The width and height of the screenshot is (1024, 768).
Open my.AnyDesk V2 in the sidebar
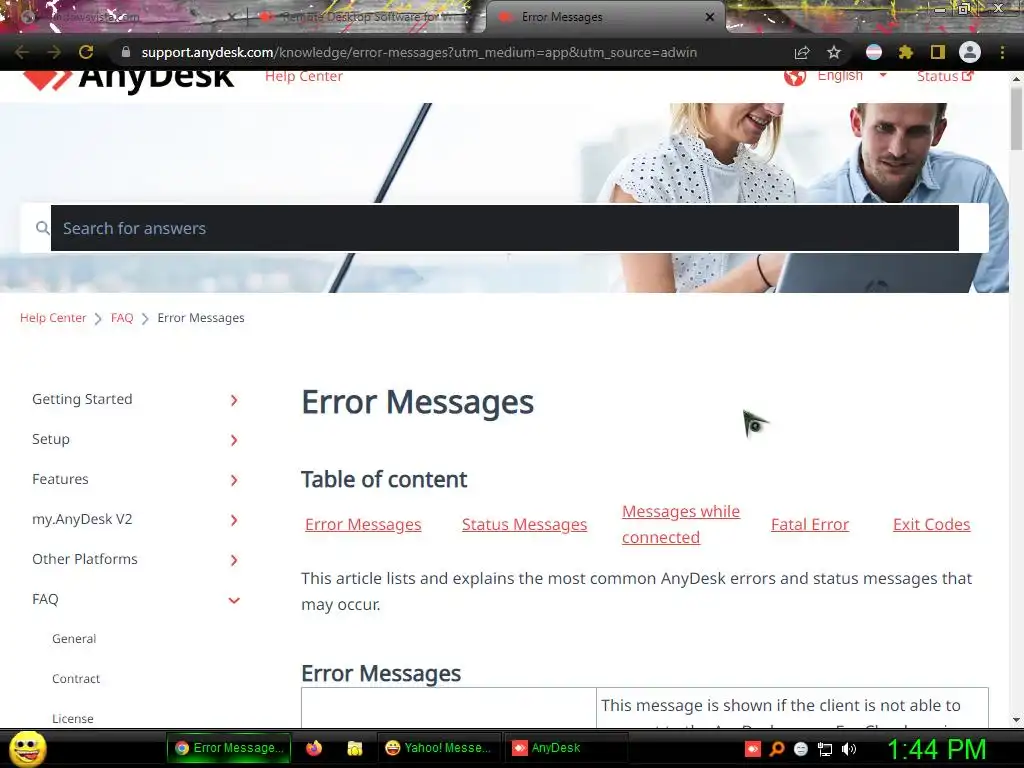click(82, 519)
